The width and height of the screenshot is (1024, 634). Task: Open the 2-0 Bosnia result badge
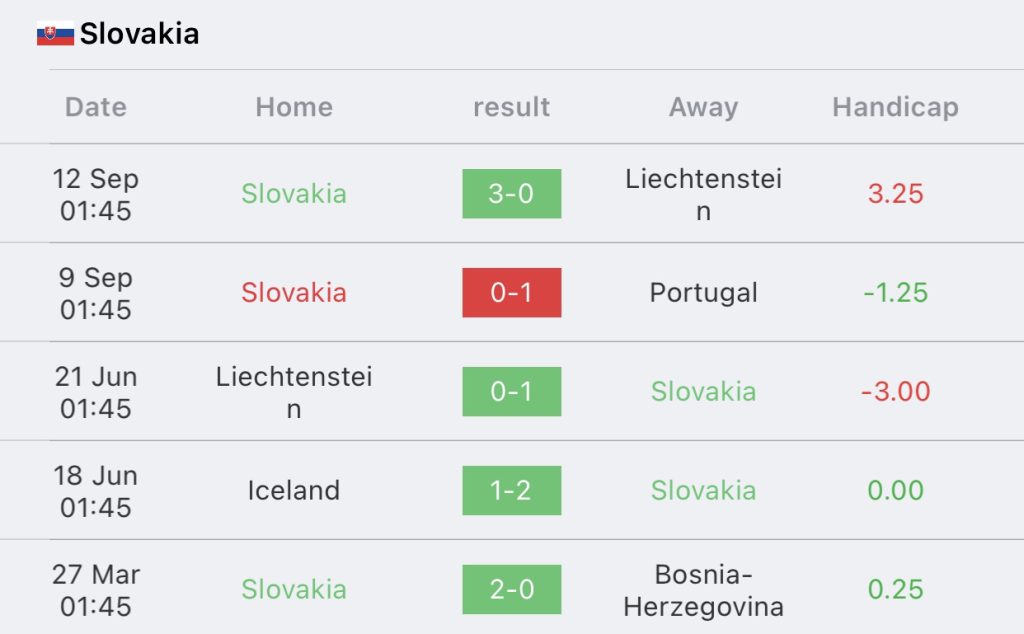(511, 589)
